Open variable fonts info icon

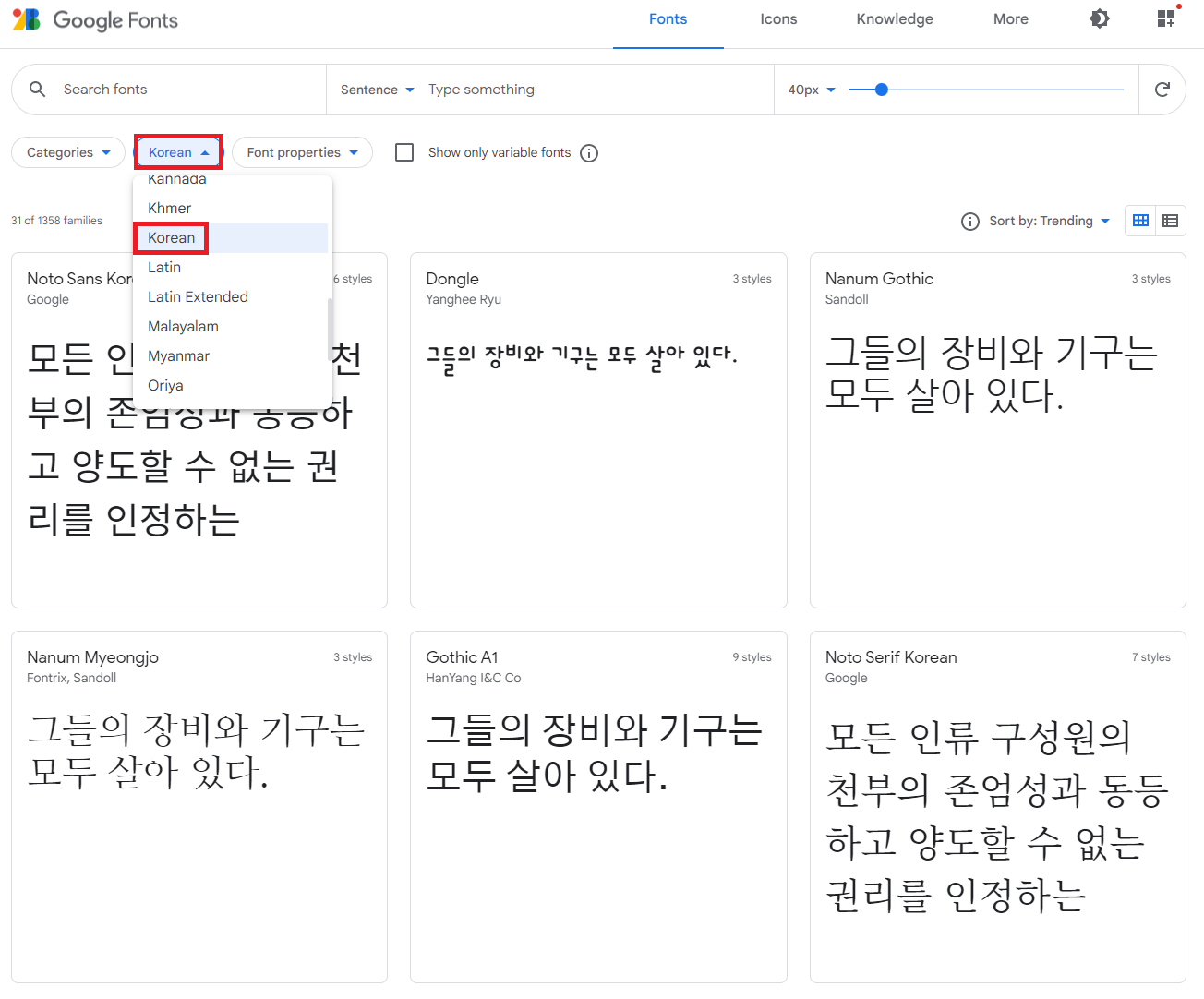click(589, 153)
